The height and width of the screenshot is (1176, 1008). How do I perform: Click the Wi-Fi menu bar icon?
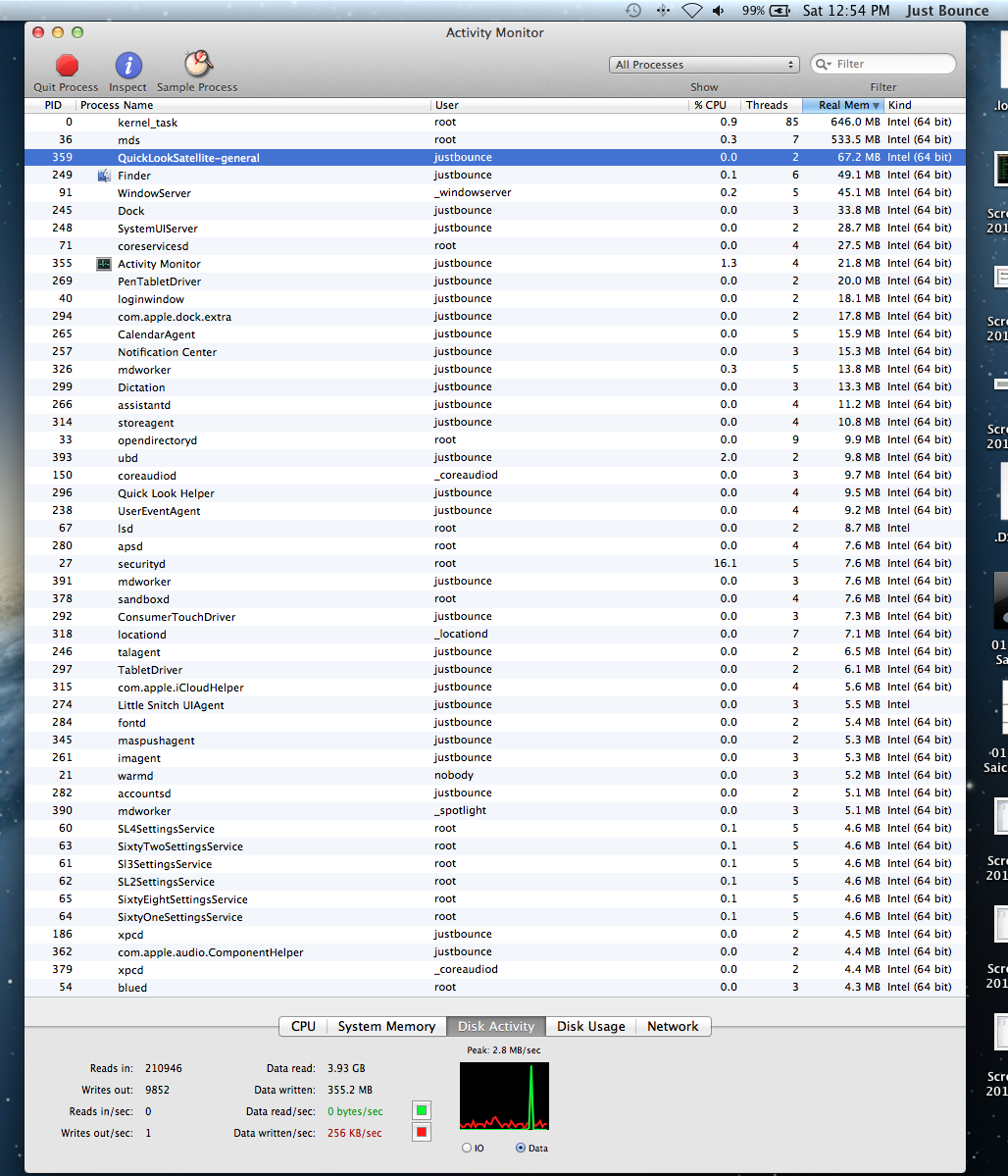[691, 11]
